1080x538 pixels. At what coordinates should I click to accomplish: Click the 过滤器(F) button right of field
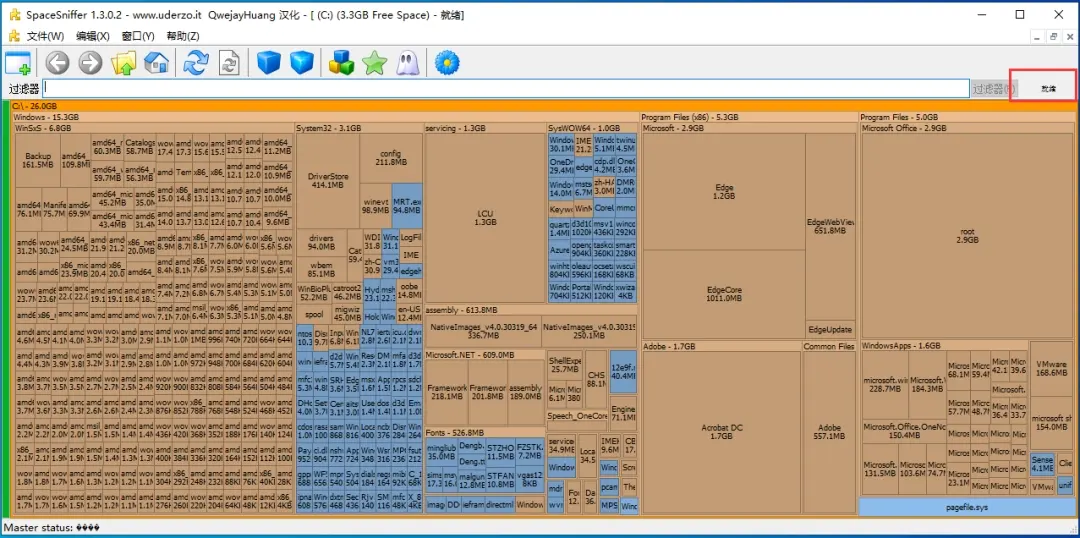pos(993,89)
